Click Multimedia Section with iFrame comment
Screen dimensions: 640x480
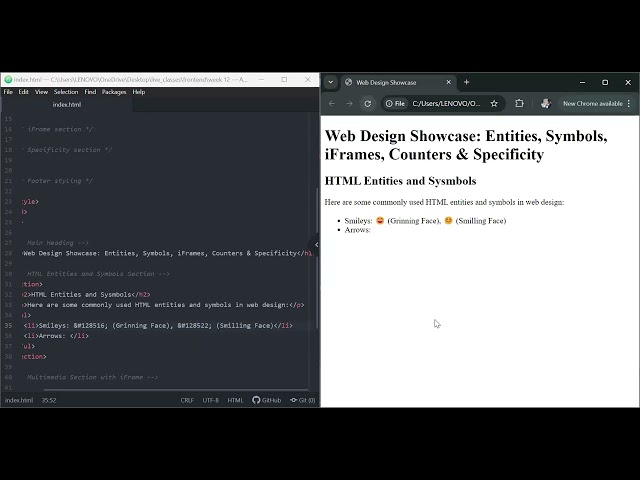click(91, 377)
